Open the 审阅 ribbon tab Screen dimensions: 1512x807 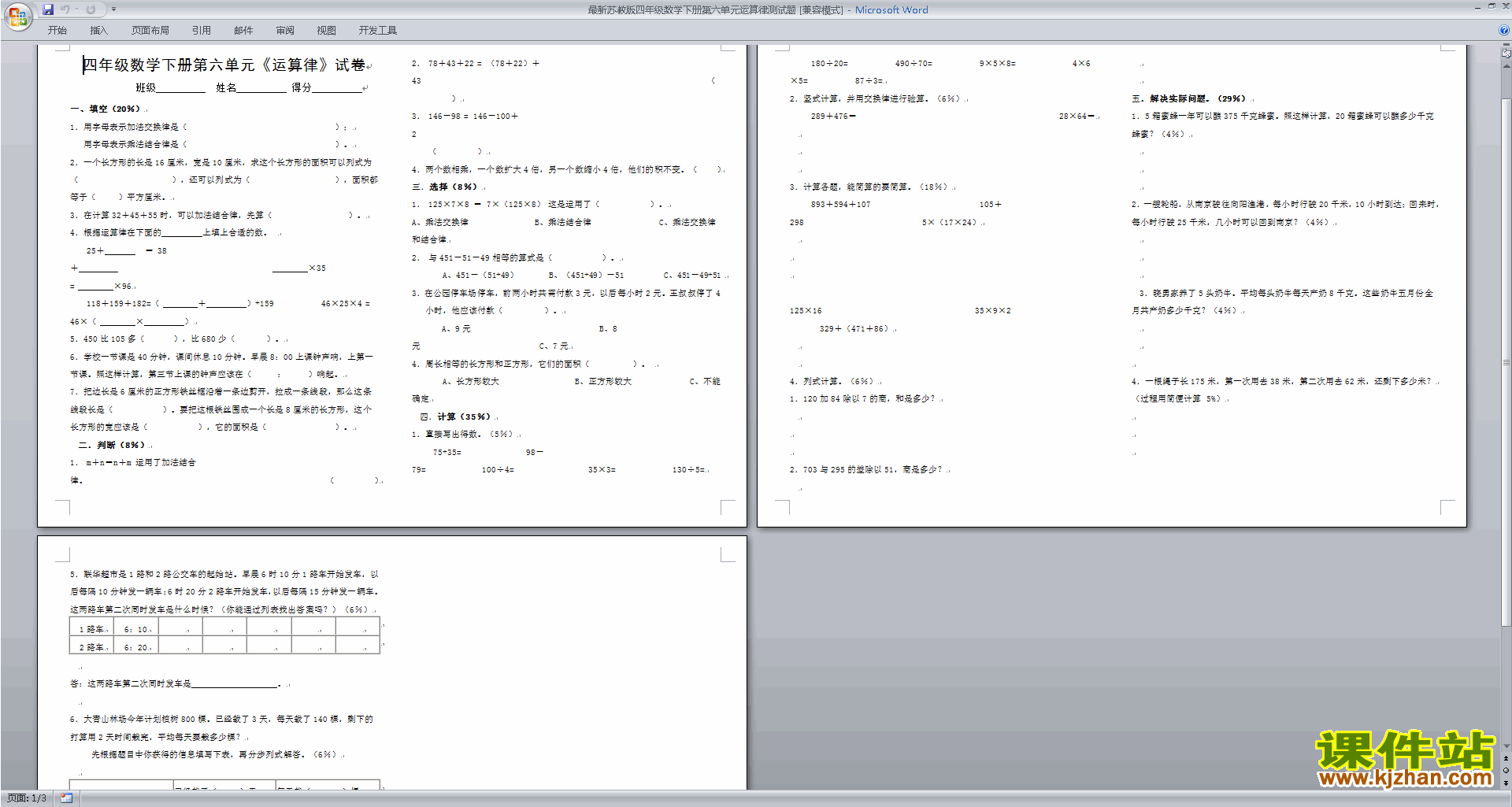(285, 30)
